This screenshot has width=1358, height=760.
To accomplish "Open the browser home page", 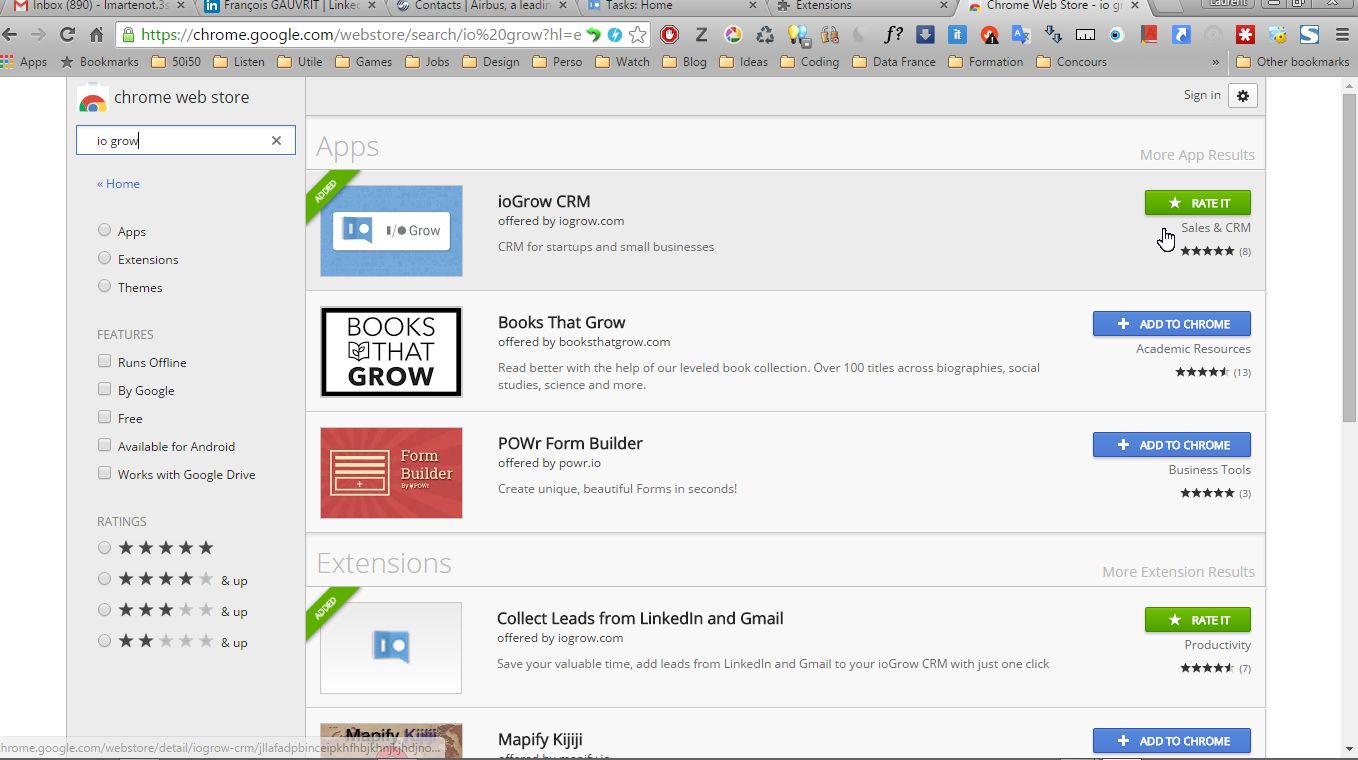I will coord(97,35).
